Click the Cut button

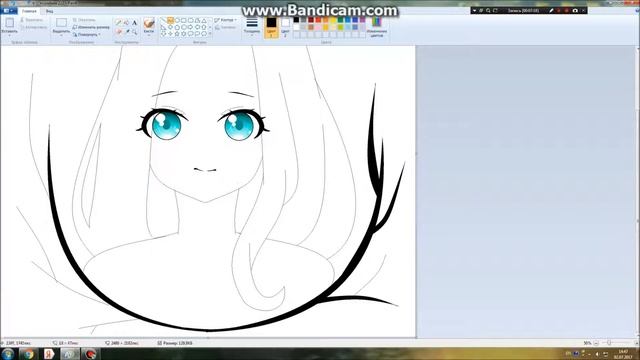coord(31,20)
